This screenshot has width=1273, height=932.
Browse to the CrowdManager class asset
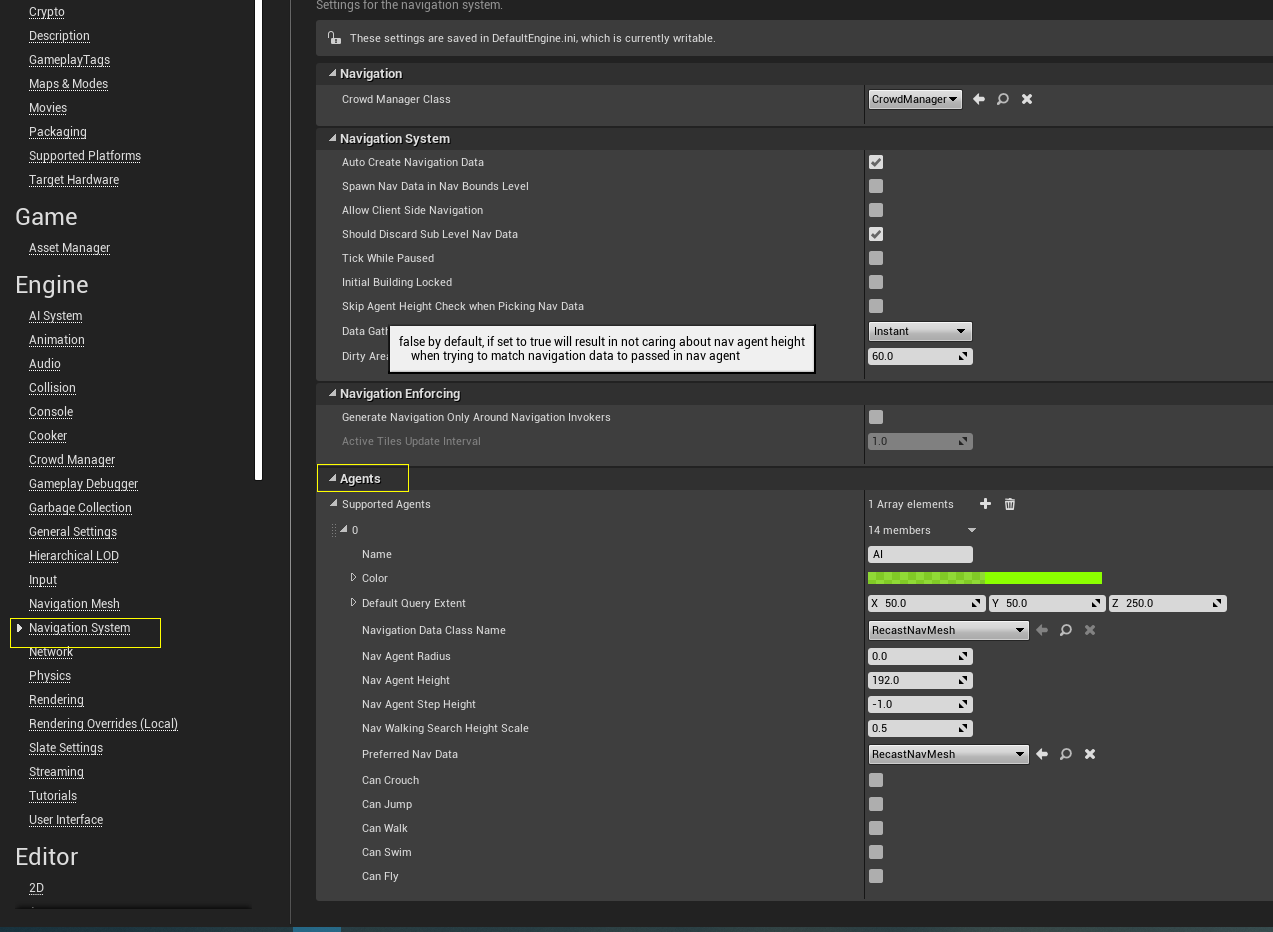1002,99
